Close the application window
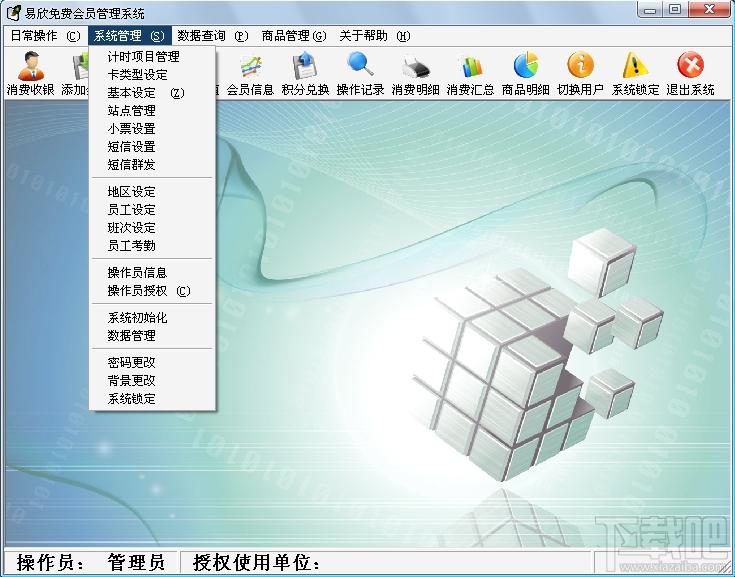735x577 pixels. (x=709, y=9)
